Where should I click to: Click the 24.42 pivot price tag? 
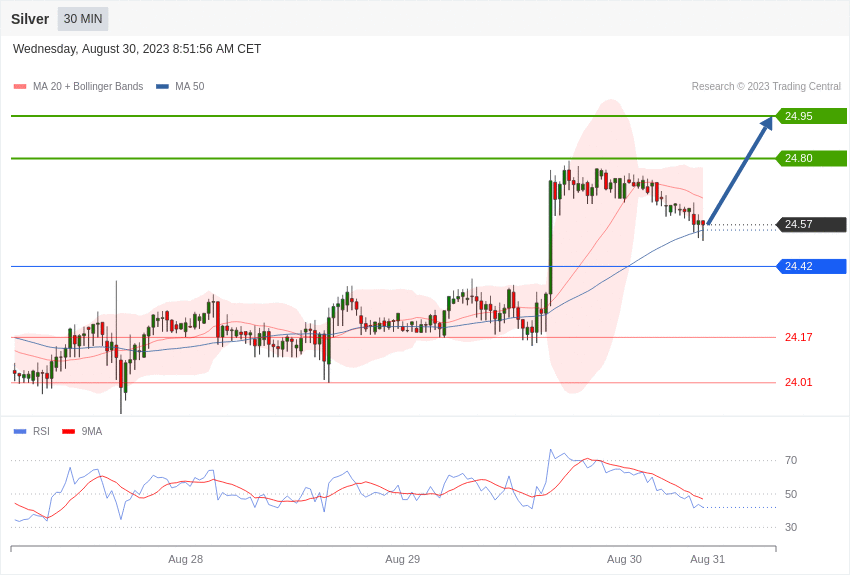point(812,266)
